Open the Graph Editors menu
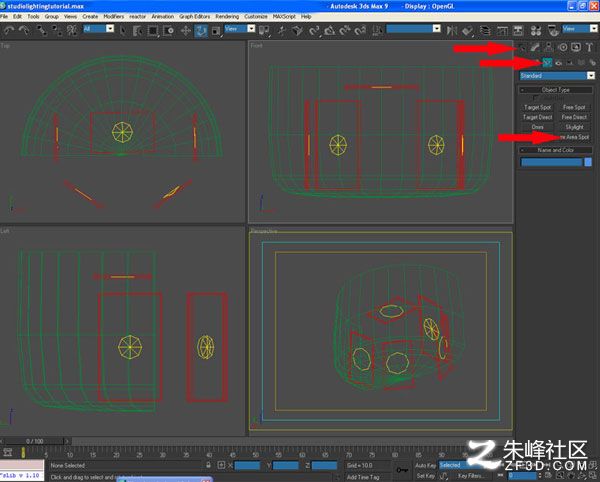Image resolution: width=600 pixels, height=482 pixels. [194, 16]
